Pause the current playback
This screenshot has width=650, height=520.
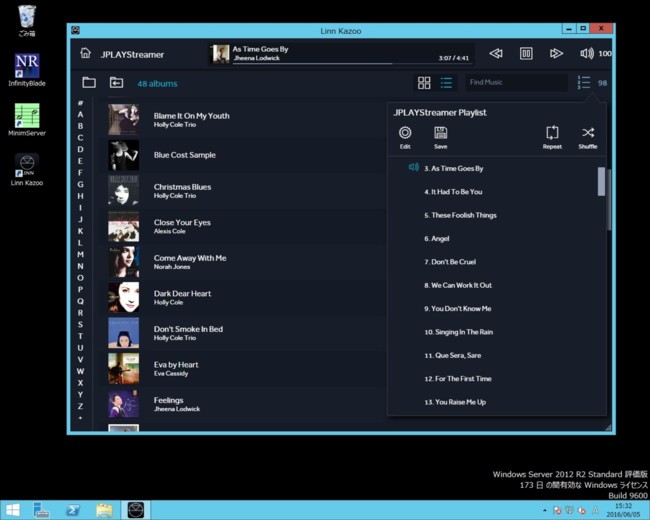click(x=526, y=53)
